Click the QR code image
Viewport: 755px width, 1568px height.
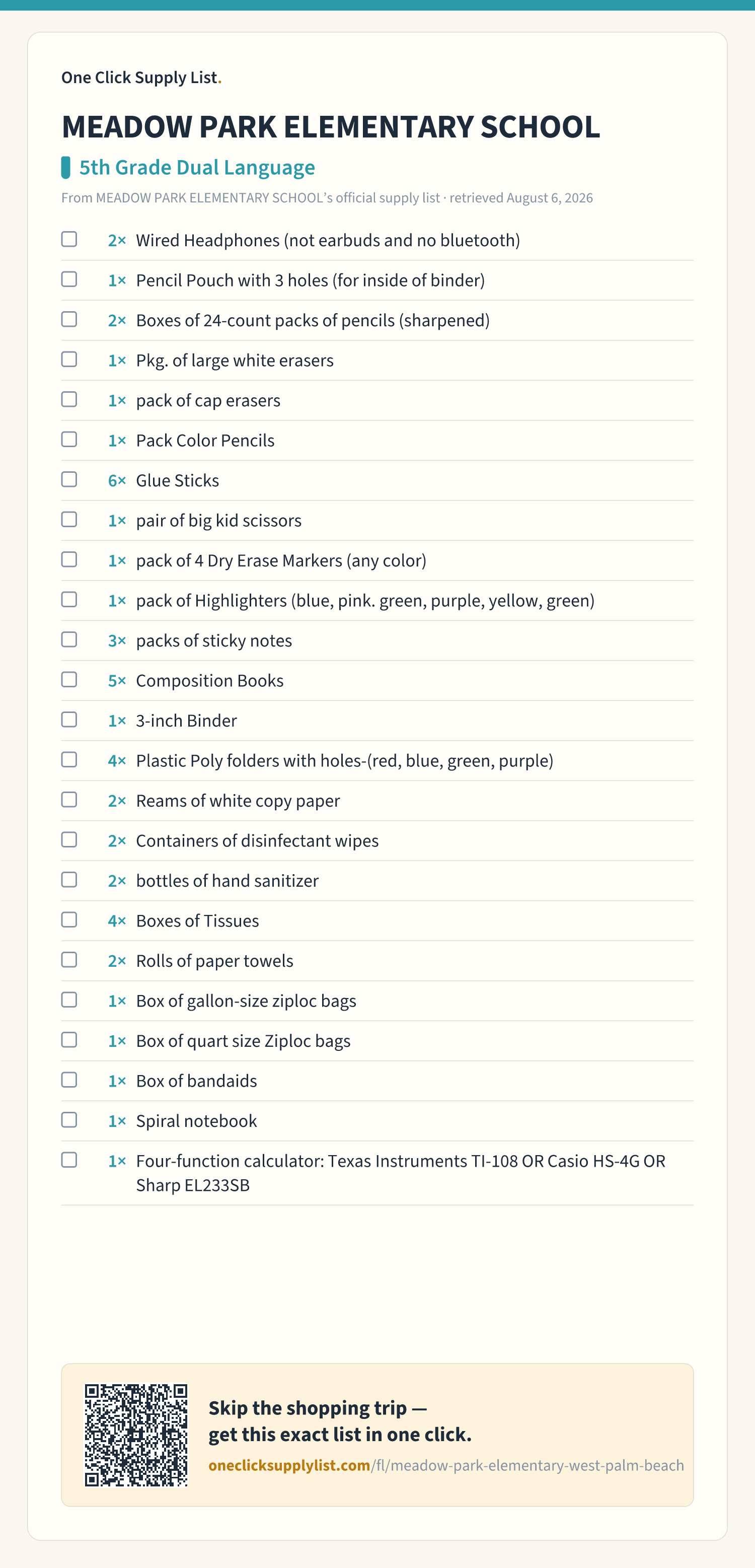pos(136,1435)
